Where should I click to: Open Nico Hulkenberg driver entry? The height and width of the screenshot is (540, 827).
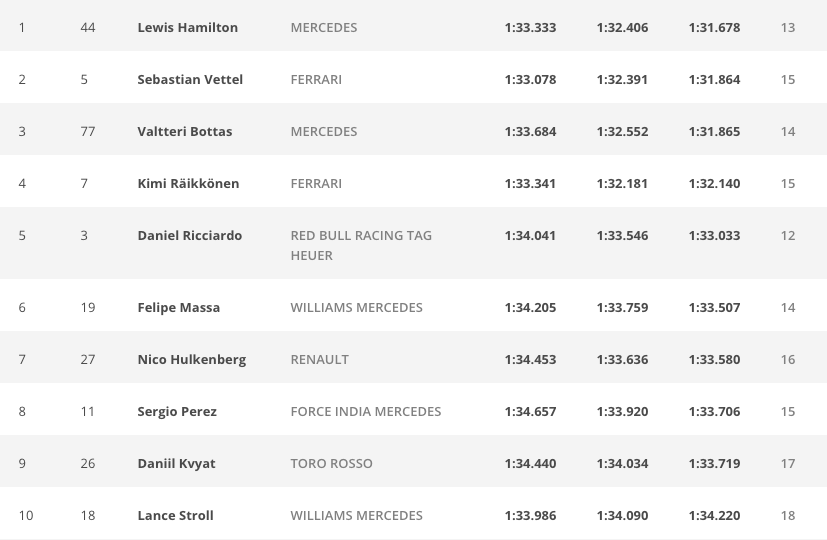coord(191,360)
